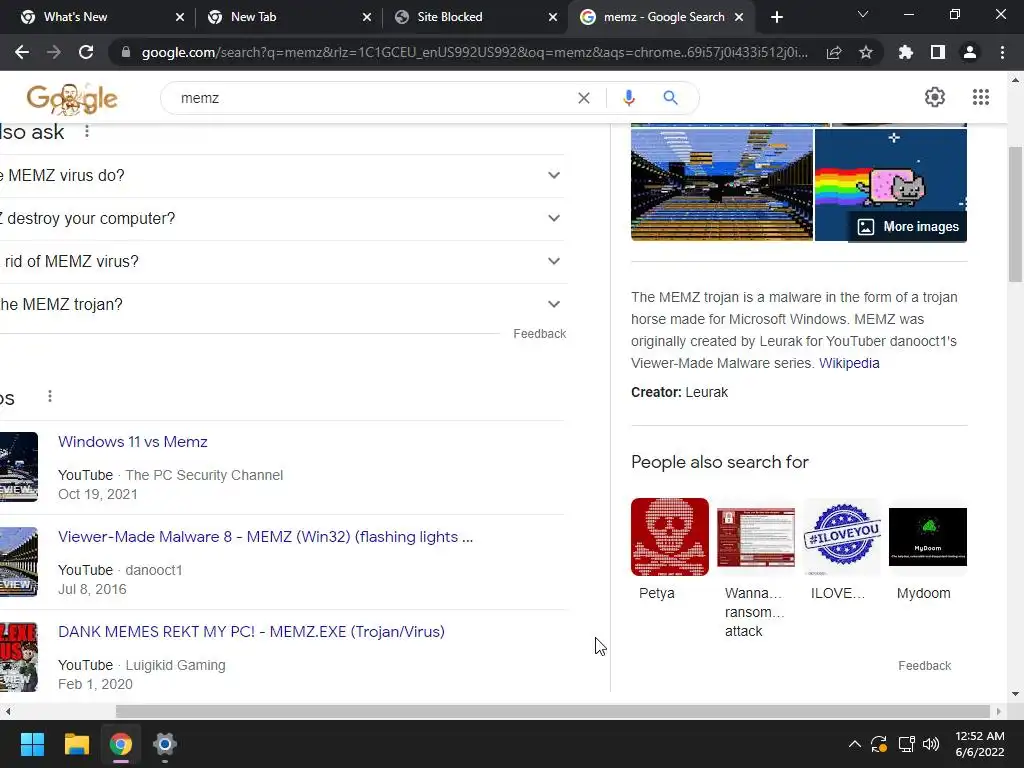
Task: Open DANK MEMES REKT MY PC video
Action: [x=251, y=632]
